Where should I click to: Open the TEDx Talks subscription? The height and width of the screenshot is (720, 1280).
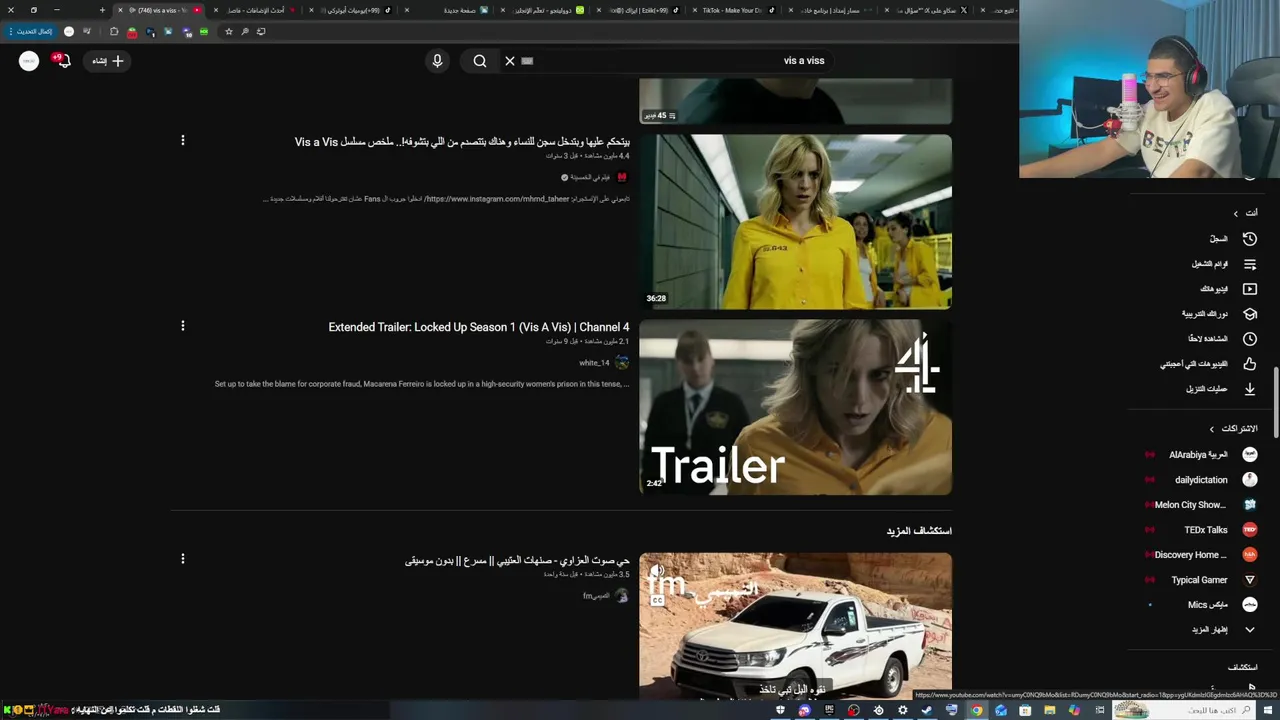coord(1201,530)
